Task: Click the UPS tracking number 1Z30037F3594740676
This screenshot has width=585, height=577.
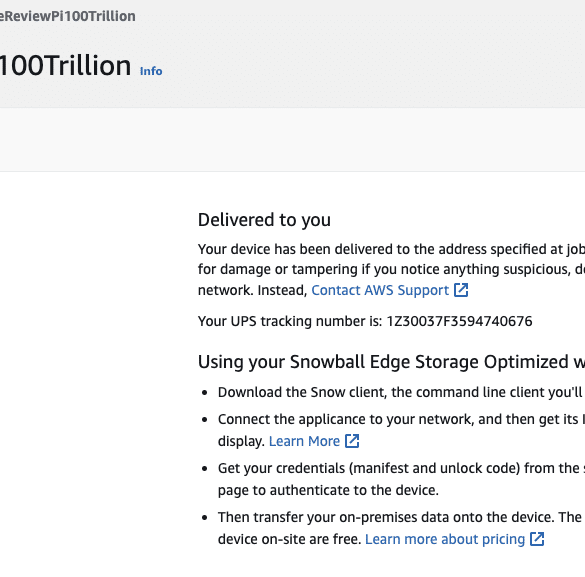Action: point(459,321)
